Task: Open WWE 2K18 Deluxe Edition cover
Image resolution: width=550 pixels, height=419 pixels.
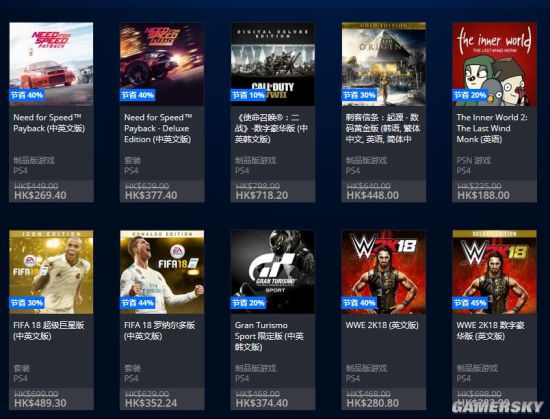Action: [x=495, y=272]
